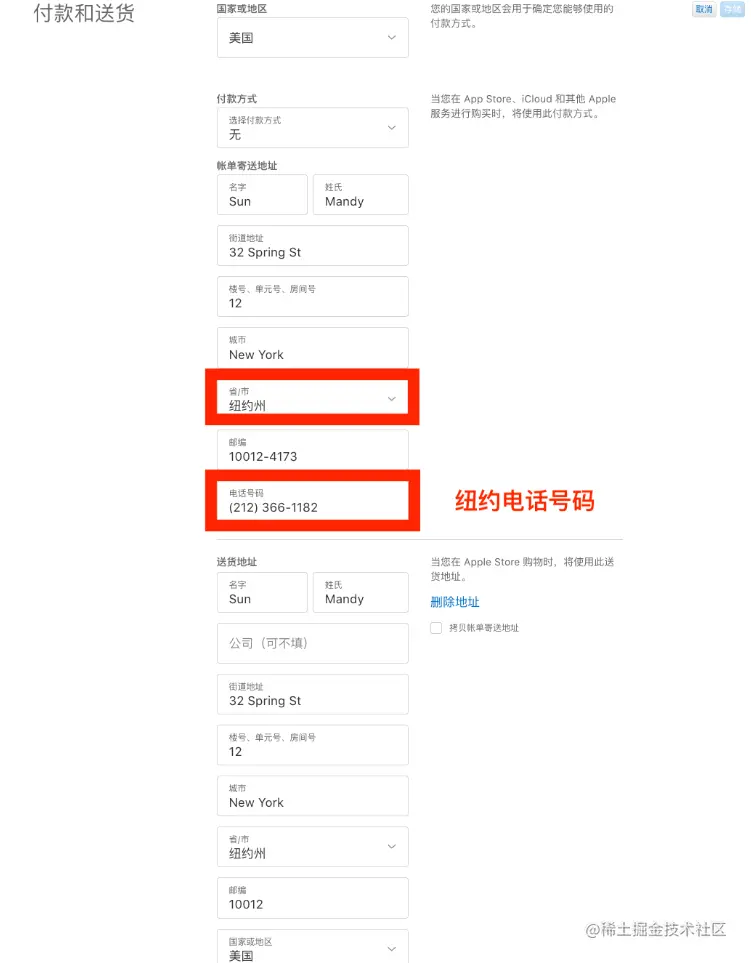This screenshot has height=963, width=751.
Task: Click billing 楼号、单元号 field with 12
Action: [x=313, y=297]
